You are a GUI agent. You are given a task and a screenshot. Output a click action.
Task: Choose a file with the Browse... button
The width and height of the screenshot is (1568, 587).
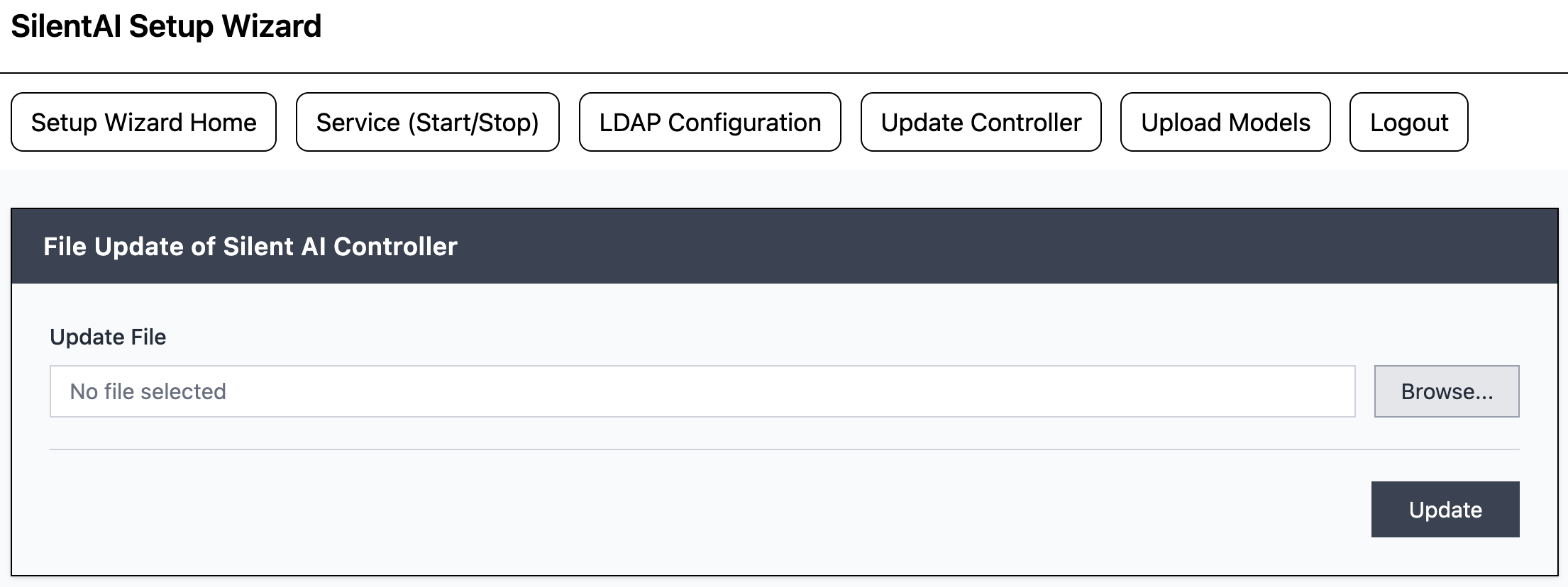pyautogui.click(x=1446, y=391)
